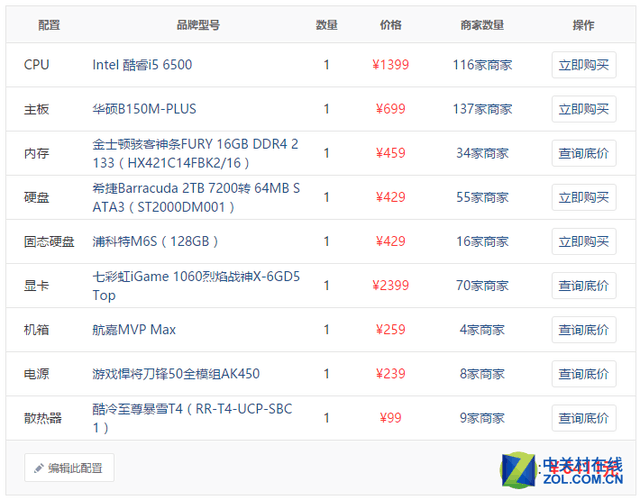Click pencil icon in 编辑此配置 button

(x=39, y=468)
